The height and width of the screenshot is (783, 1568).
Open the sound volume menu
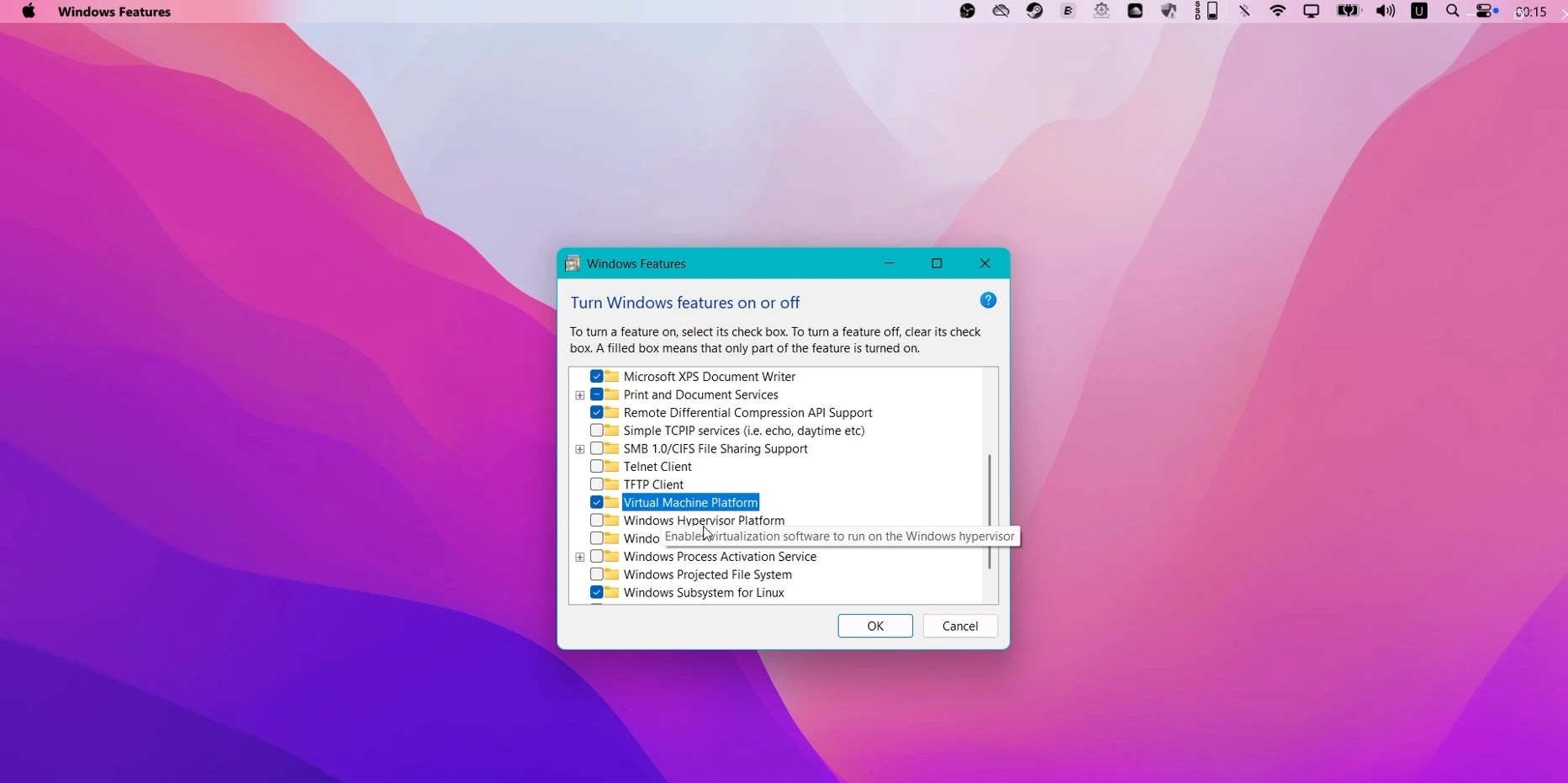pos(1386,12)
